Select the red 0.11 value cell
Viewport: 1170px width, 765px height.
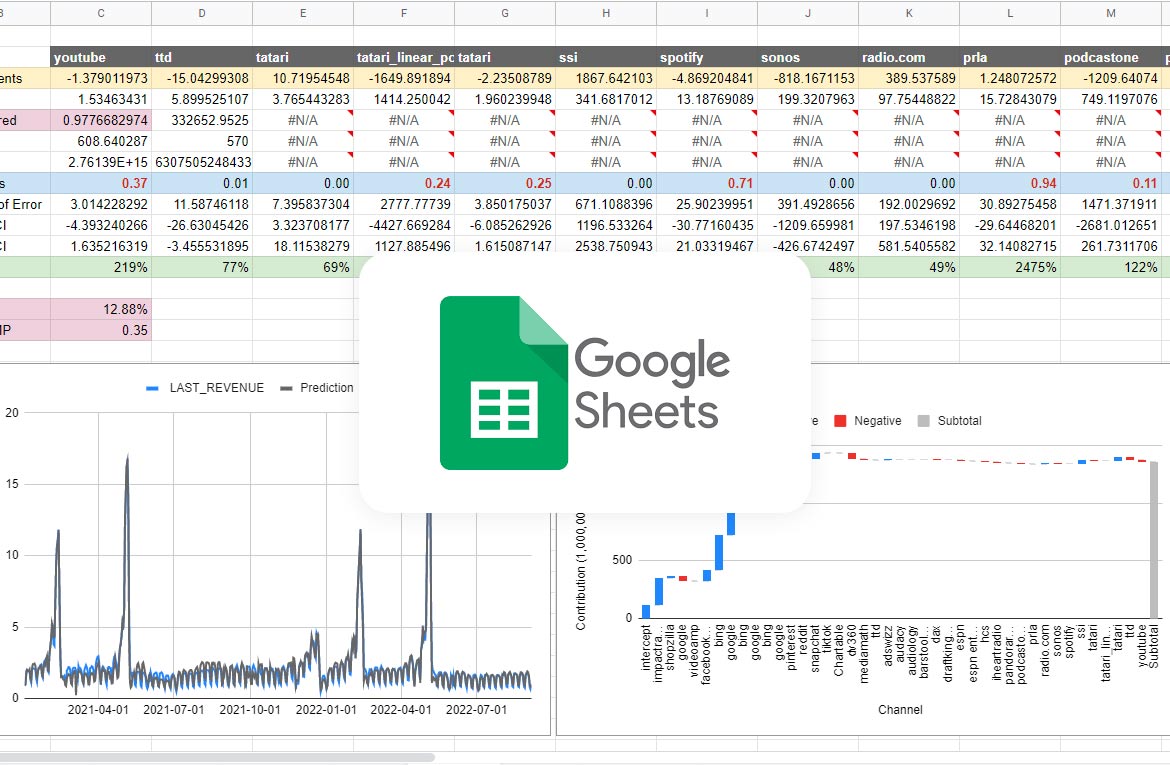pyautogui.click(x=1111, y=183)
